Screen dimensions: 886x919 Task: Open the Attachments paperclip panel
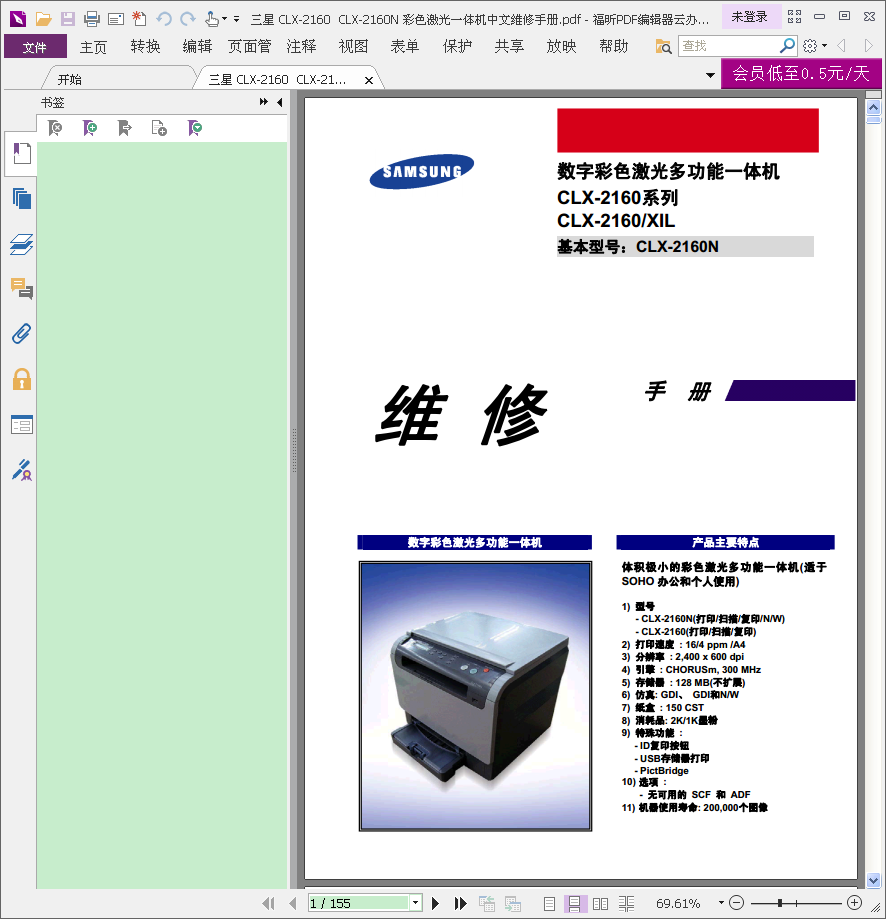[22, 333]
